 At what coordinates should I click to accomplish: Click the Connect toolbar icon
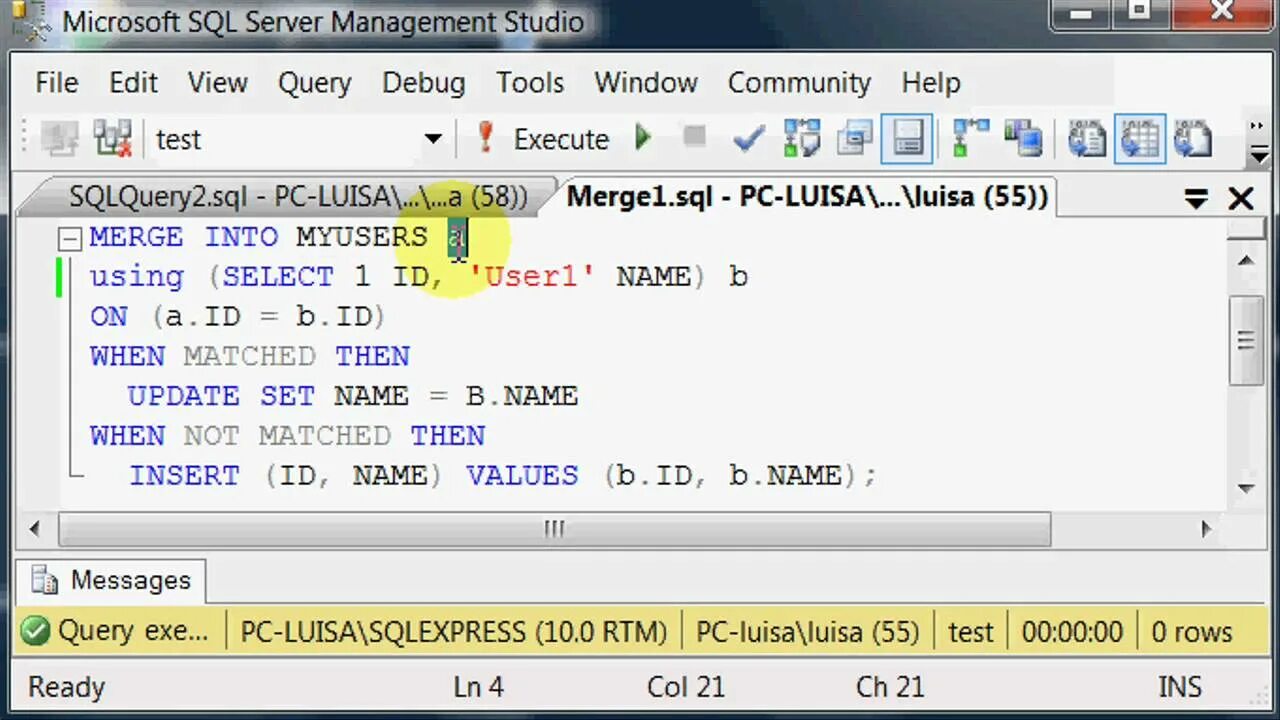[x=59, y=139]
